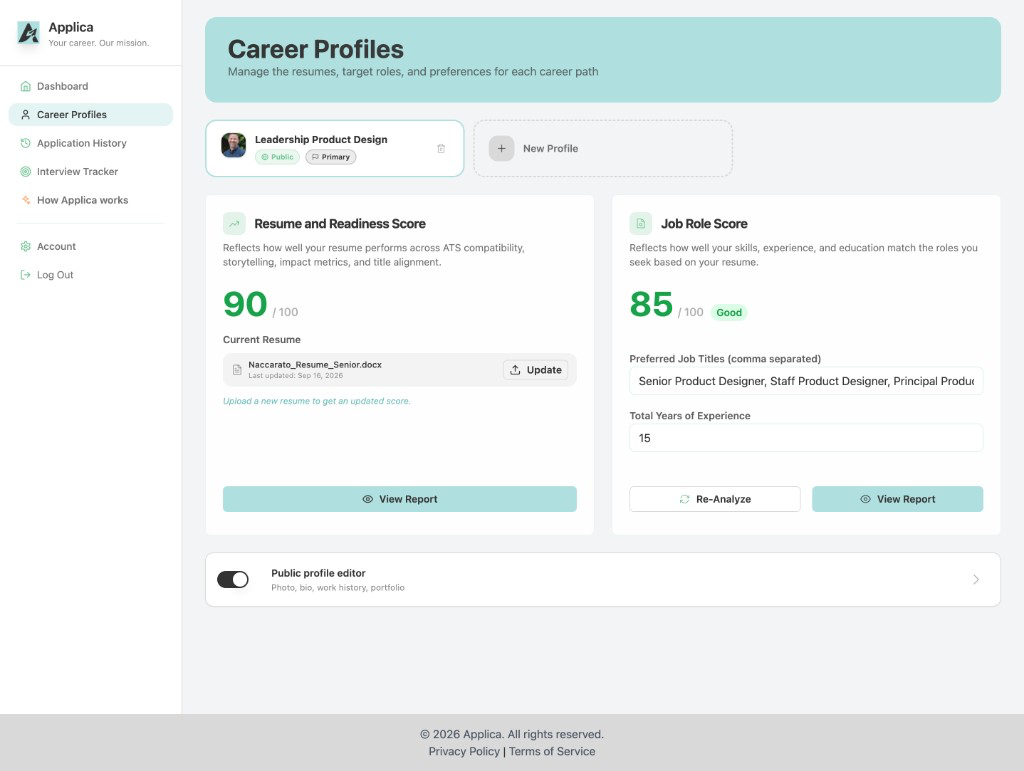Click Log Out in sidebar
This screenshot has height=771, width=1024.
91,275
